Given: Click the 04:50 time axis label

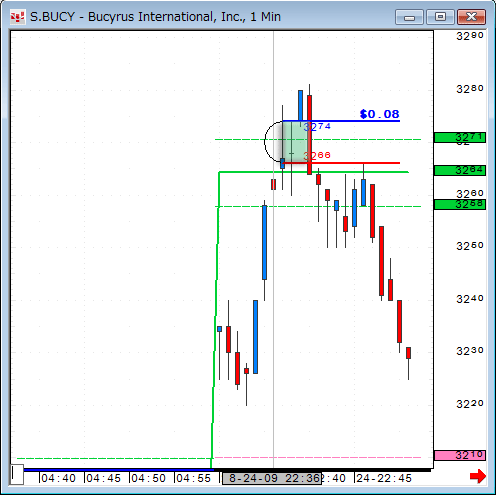Looking at the screenshot, I should (149, 478).
